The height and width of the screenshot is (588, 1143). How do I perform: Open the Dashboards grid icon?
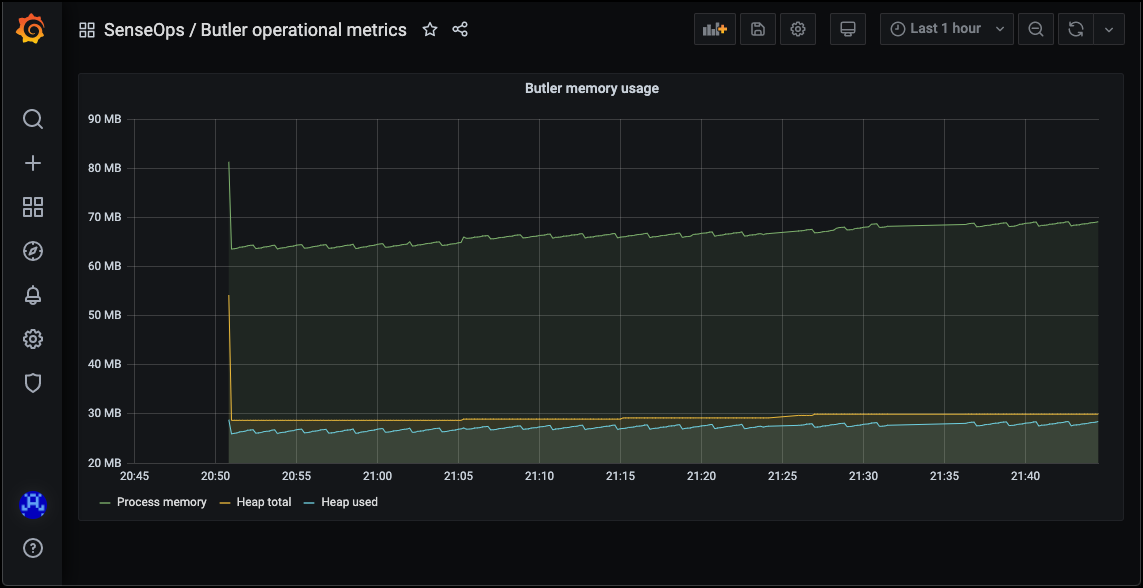pyautogui.click(x=33, y=207)
